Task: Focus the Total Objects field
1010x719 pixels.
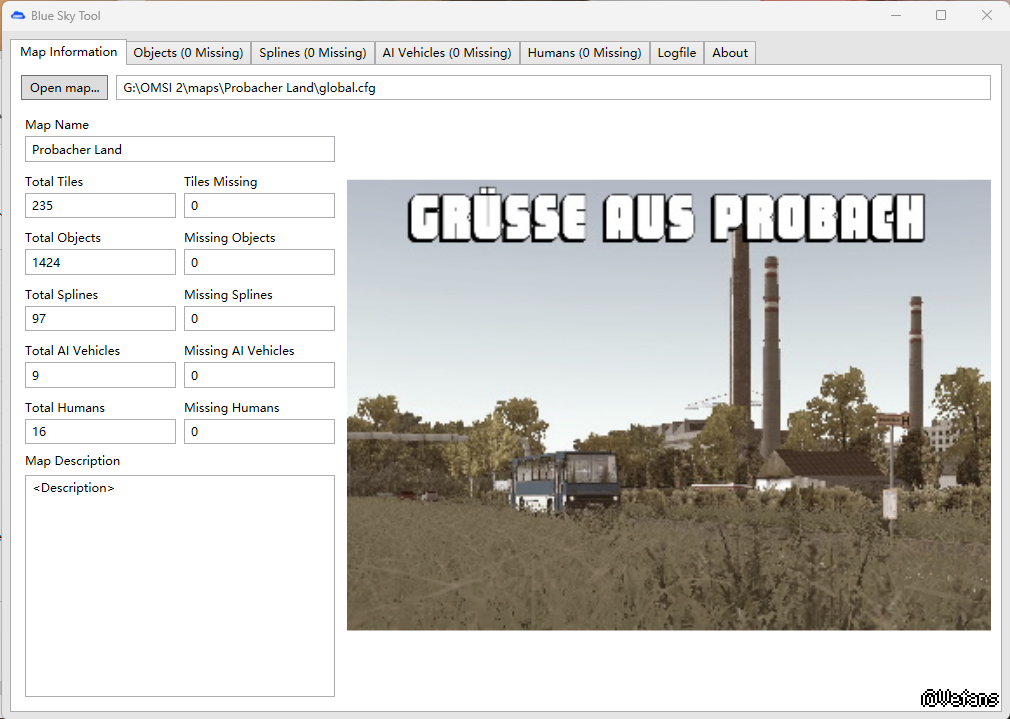Action: coord(100,262)
